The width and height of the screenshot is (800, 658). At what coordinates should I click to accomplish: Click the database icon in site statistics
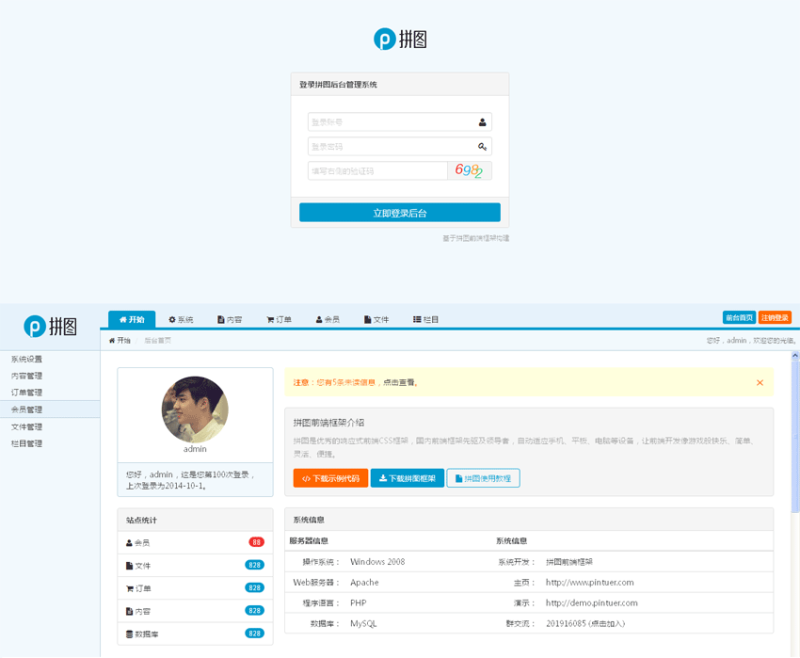coord(128,633)
